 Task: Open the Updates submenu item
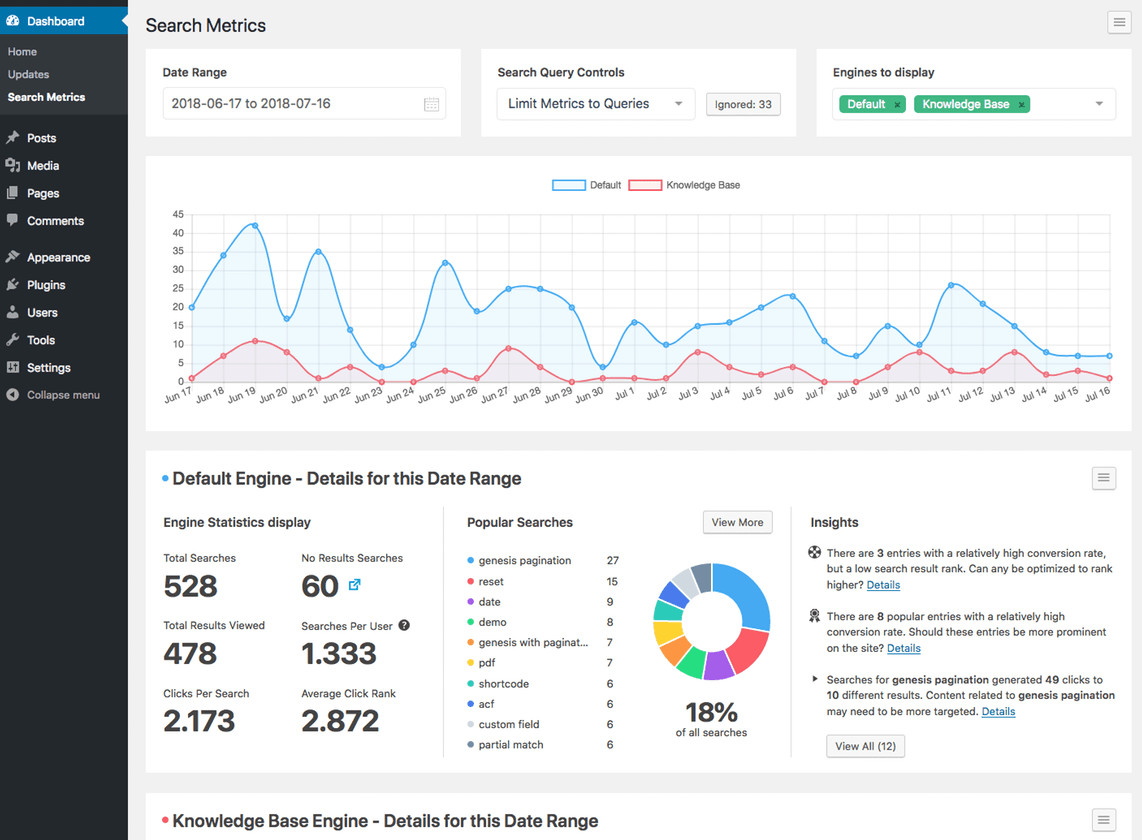[28, 74]
